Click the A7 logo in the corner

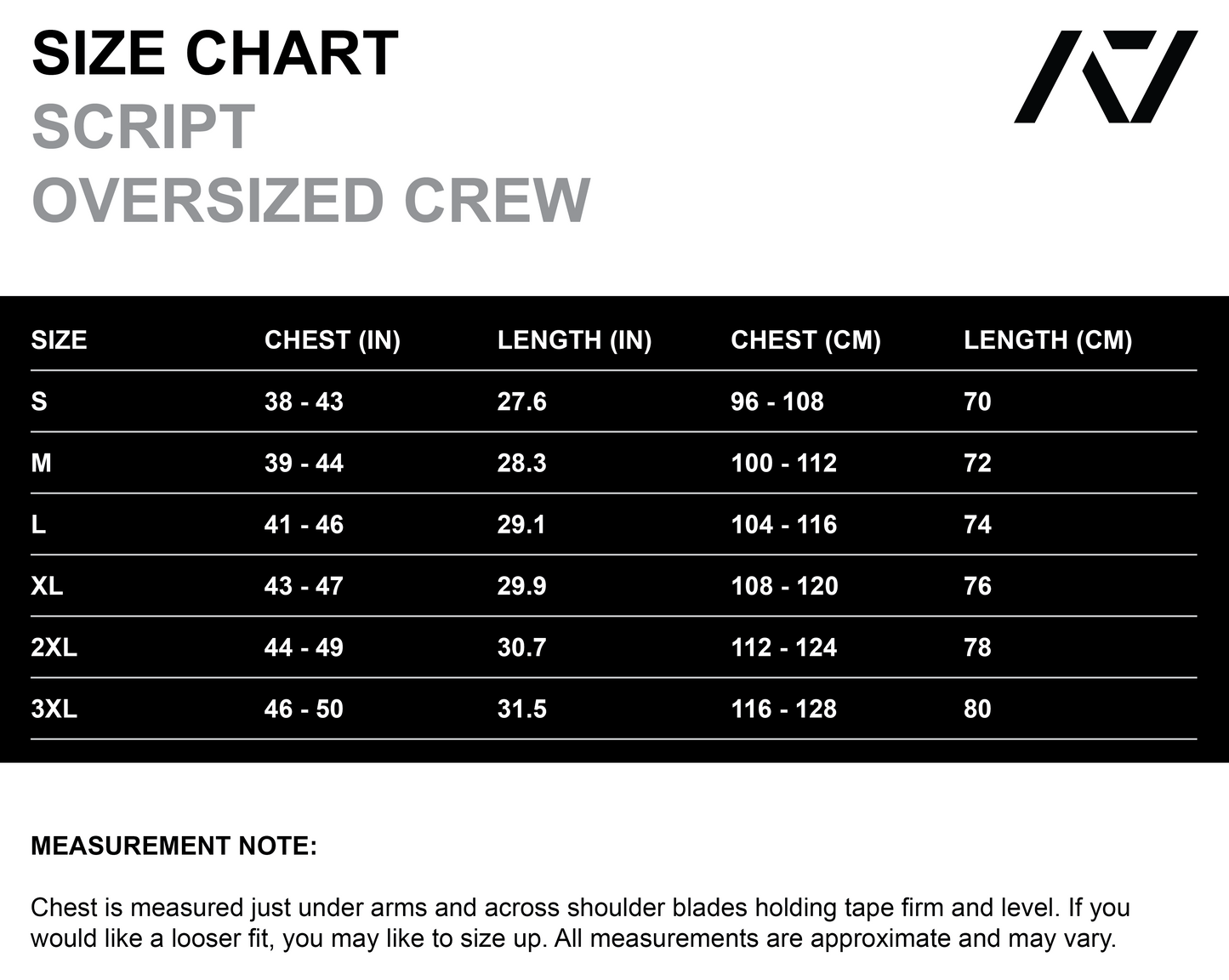coord(1105,77)
